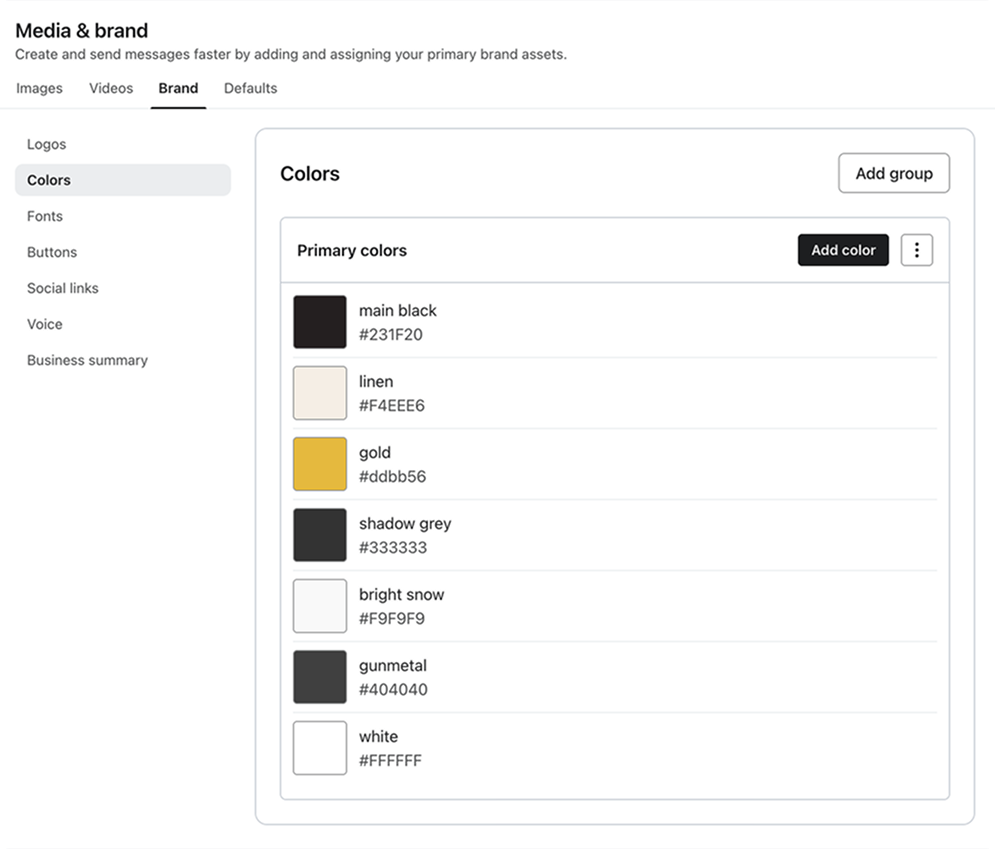Screen dimensions: 995x849
Task: Open the Voice sidebar item
Action: coord(45,324)
